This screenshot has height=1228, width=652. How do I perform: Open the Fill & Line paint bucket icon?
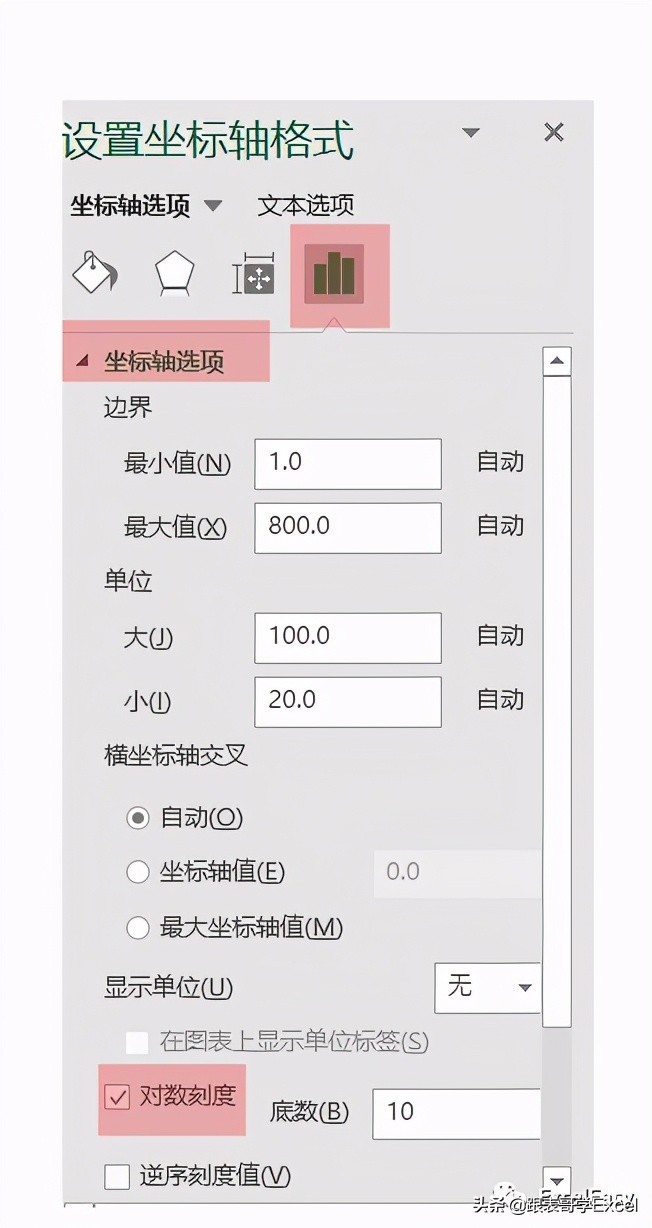click(96, 272)
